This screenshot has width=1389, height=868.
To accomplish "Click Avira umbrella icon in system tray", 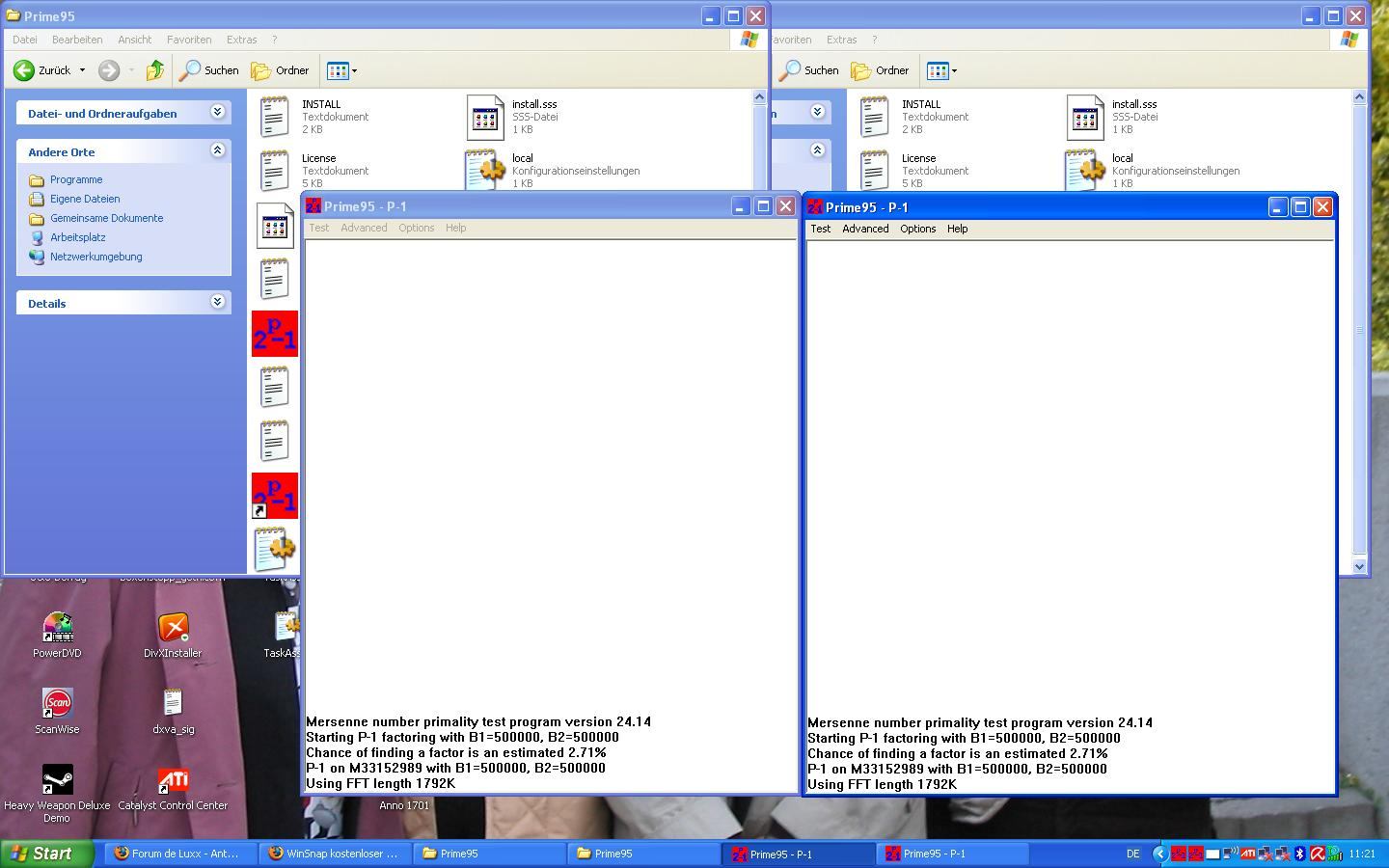I will (x=1317, y=854).
